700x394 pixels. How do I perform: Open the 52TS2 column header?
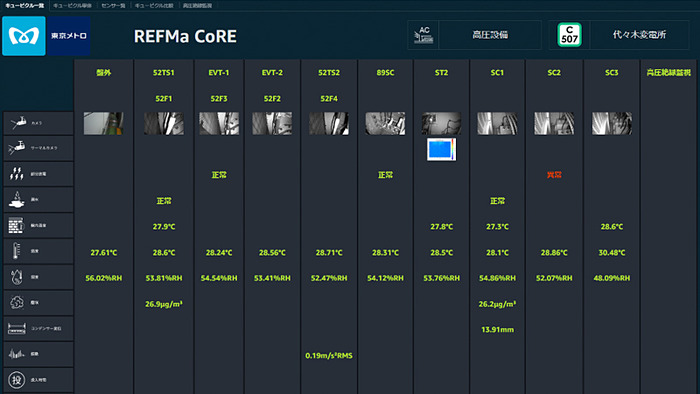point(329,72)
